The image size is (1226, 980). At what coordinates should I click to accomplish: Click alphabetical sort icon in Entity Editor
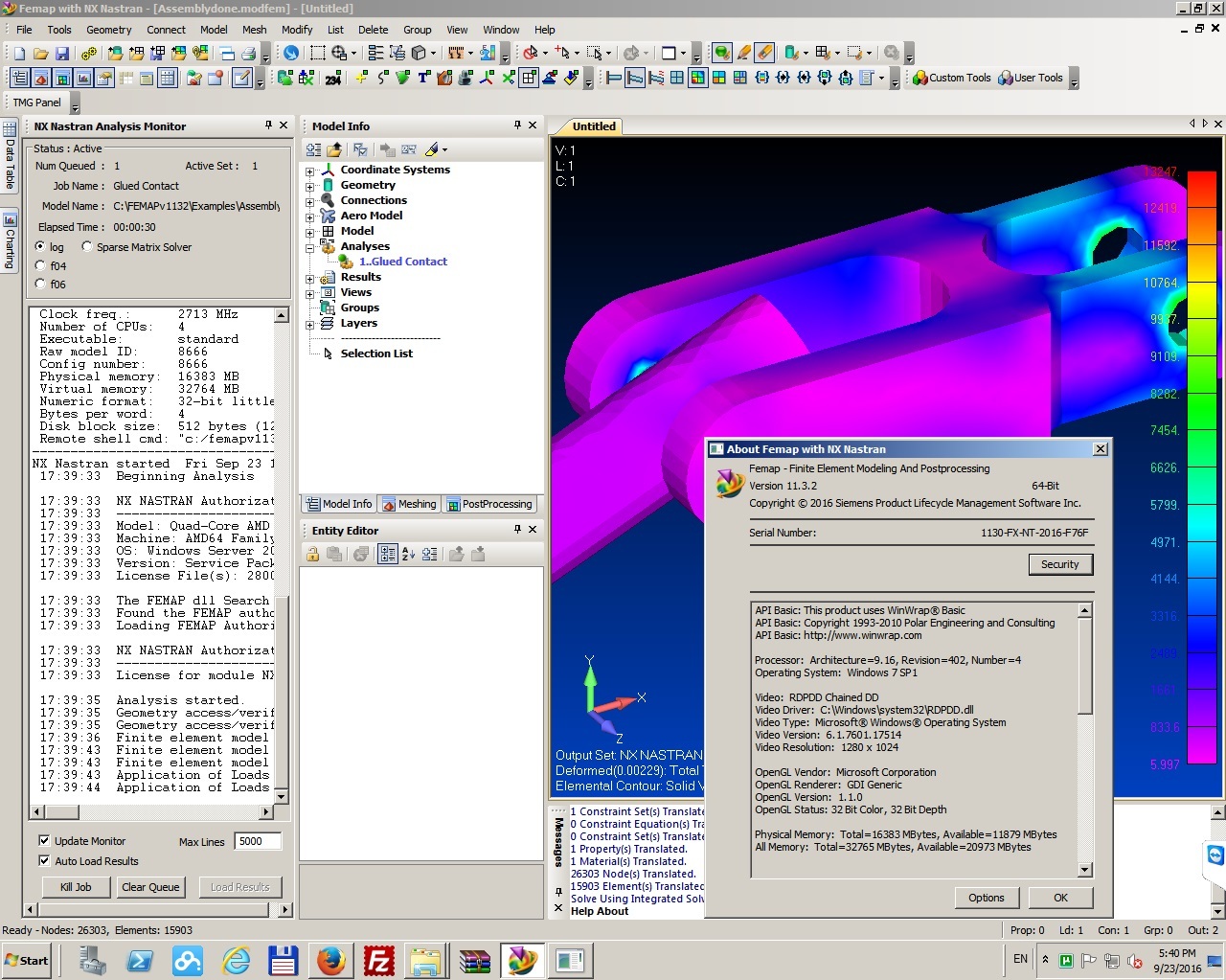[x=409, y=555]
